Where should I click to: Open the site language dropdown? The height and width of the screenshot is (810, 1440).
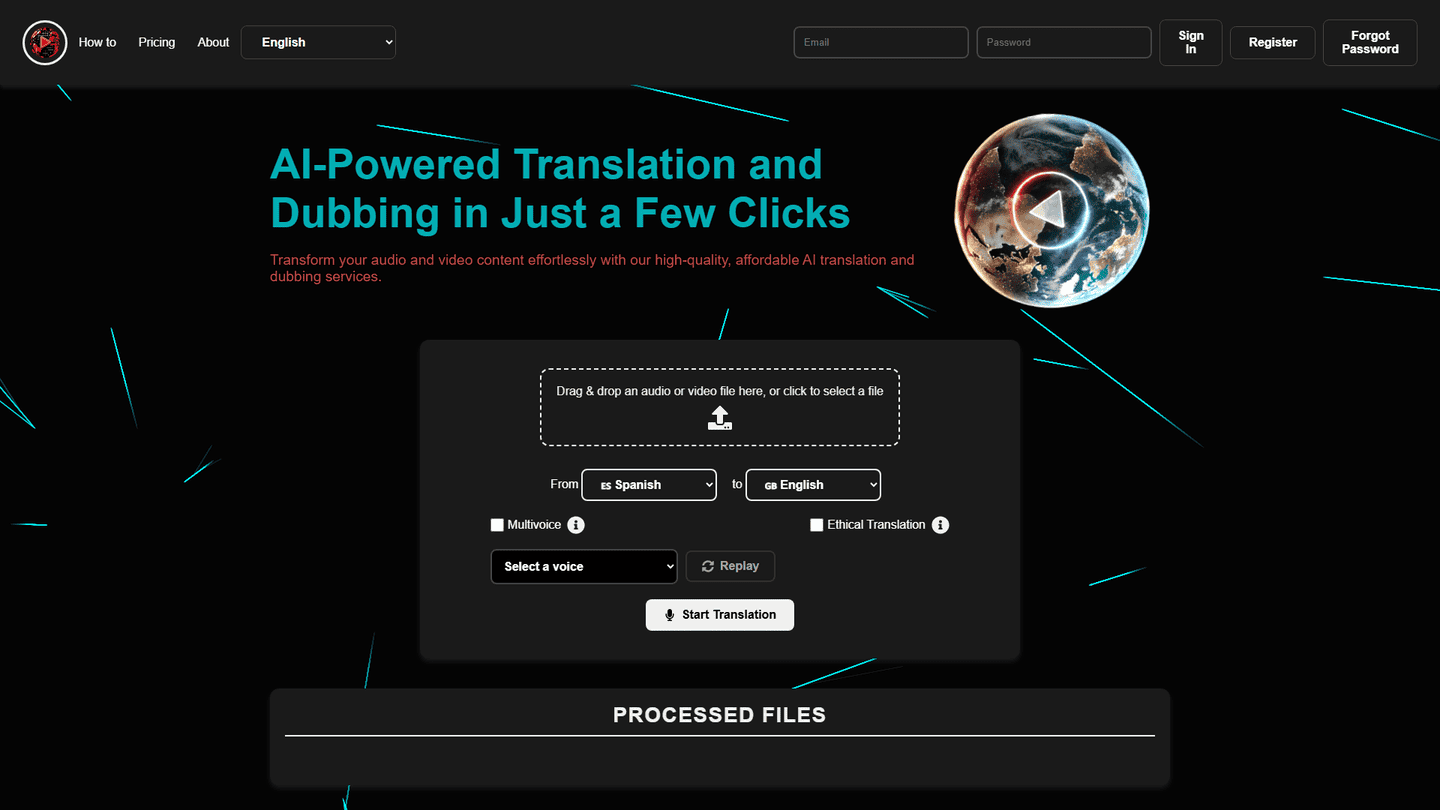click(x=318, y=42)
